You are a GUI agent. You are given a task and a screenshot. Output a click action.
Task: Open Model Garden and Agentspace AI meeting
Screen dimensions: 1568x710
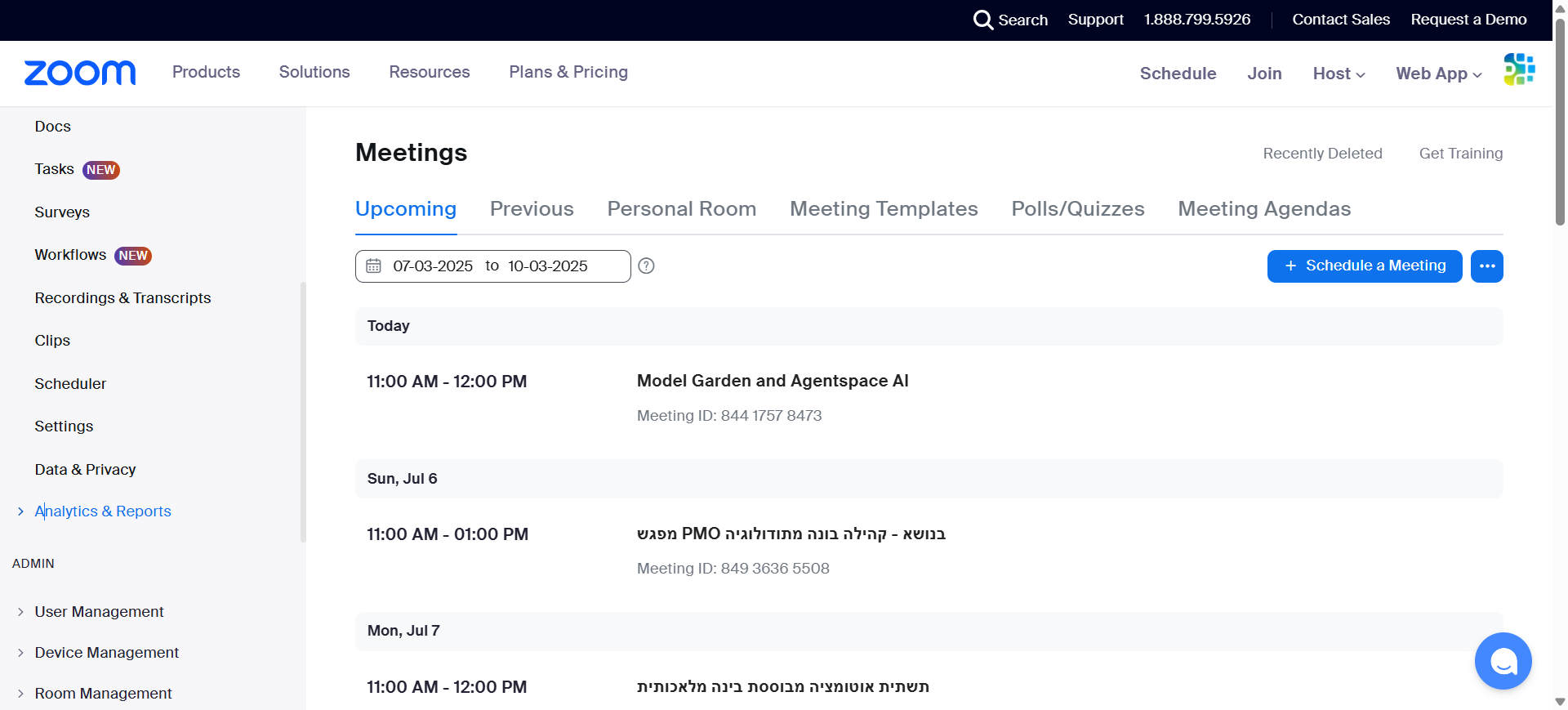click(x=773, y=381)
